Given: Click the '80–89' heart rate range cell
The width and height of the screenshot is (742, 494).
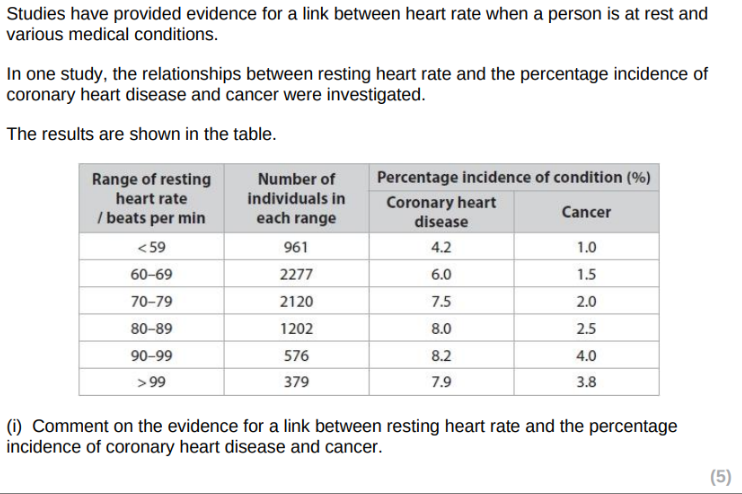Looking at the screenshot, I should (x=152, y=328).
